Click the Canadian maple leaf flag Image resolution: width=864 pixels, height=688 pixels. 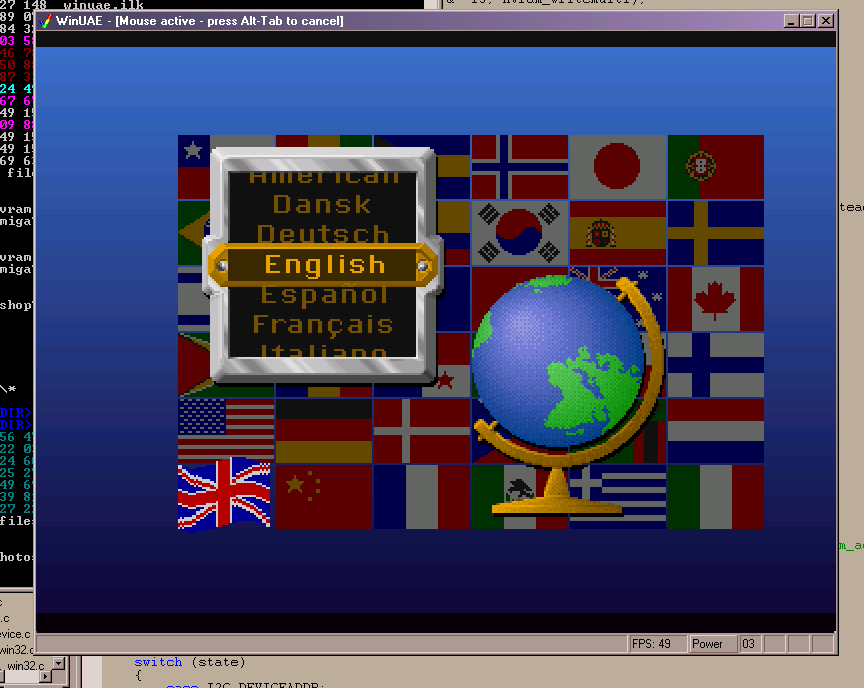(716, 299)
